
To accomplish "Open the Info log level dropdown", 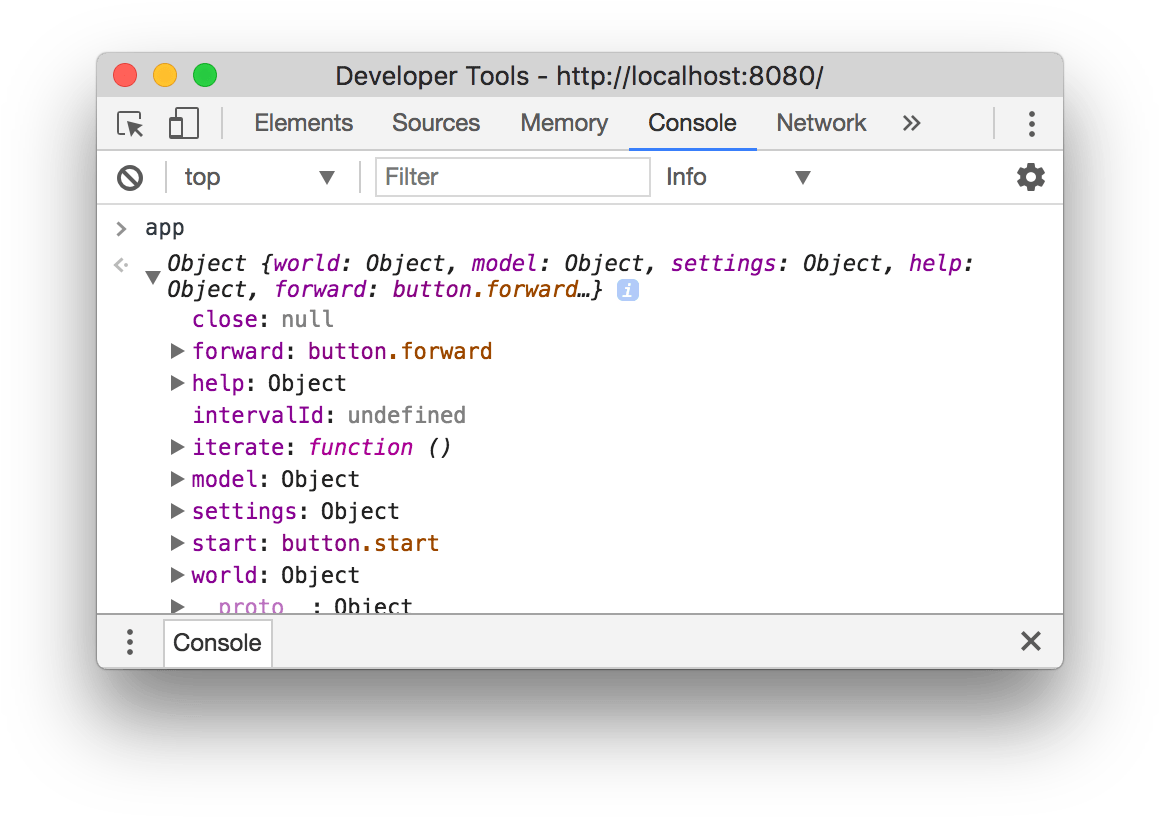I will tap(738, 178).
